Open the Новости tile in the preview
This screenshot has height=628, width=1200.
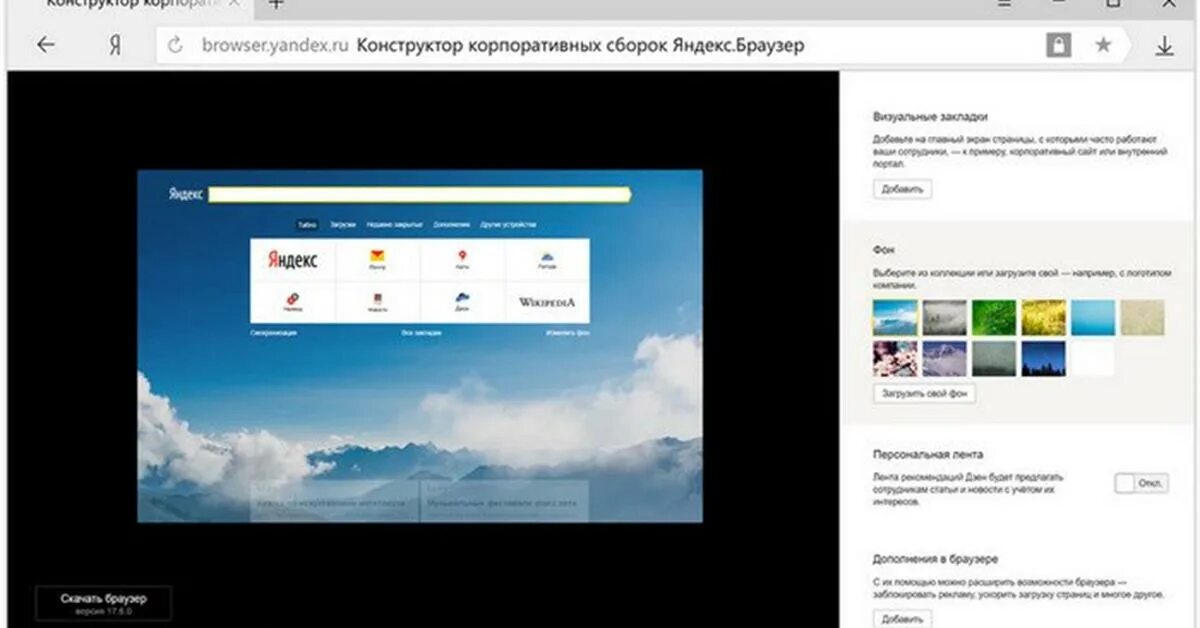coord(378,302)
